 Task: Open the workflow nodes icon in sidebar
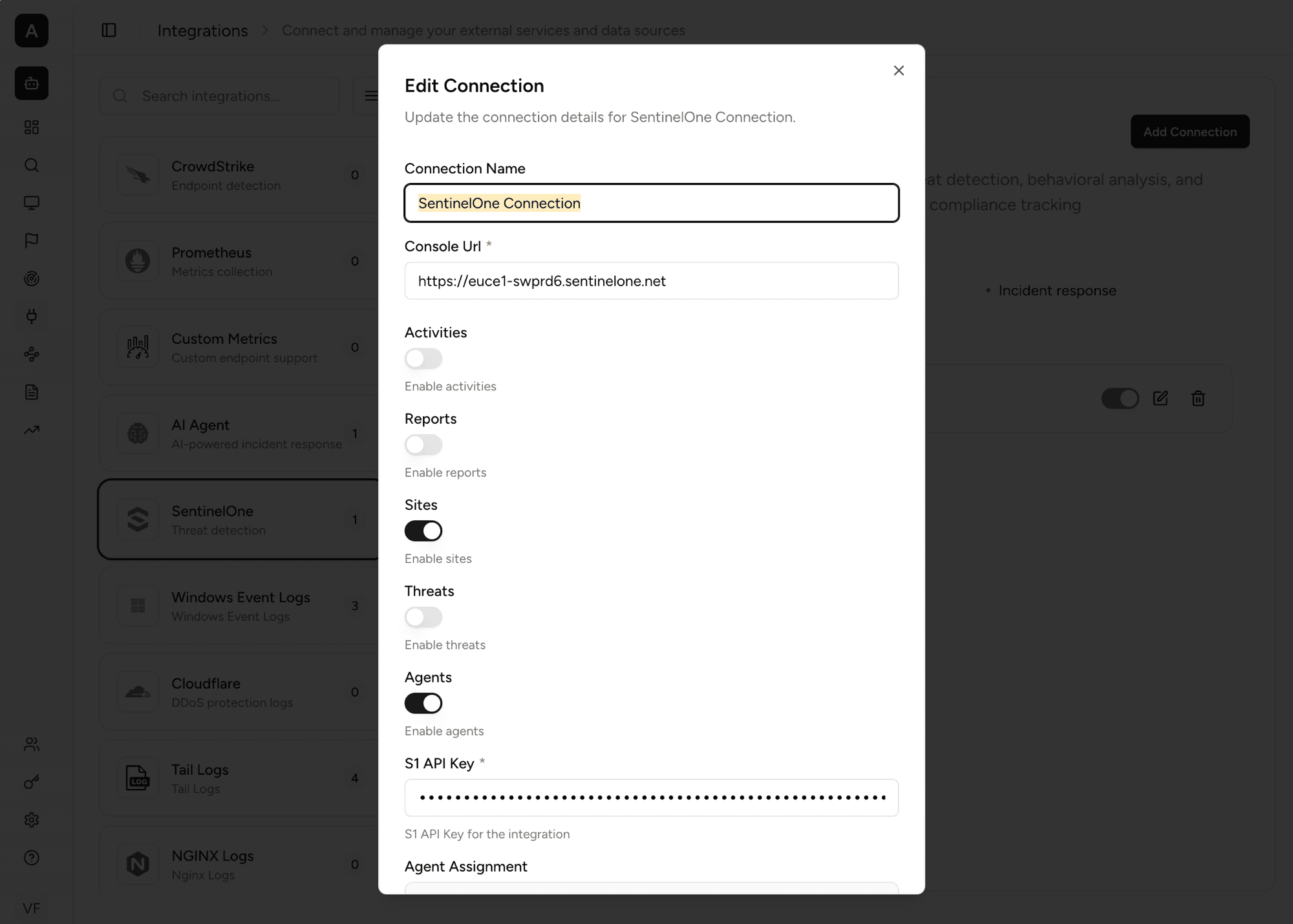32,354
